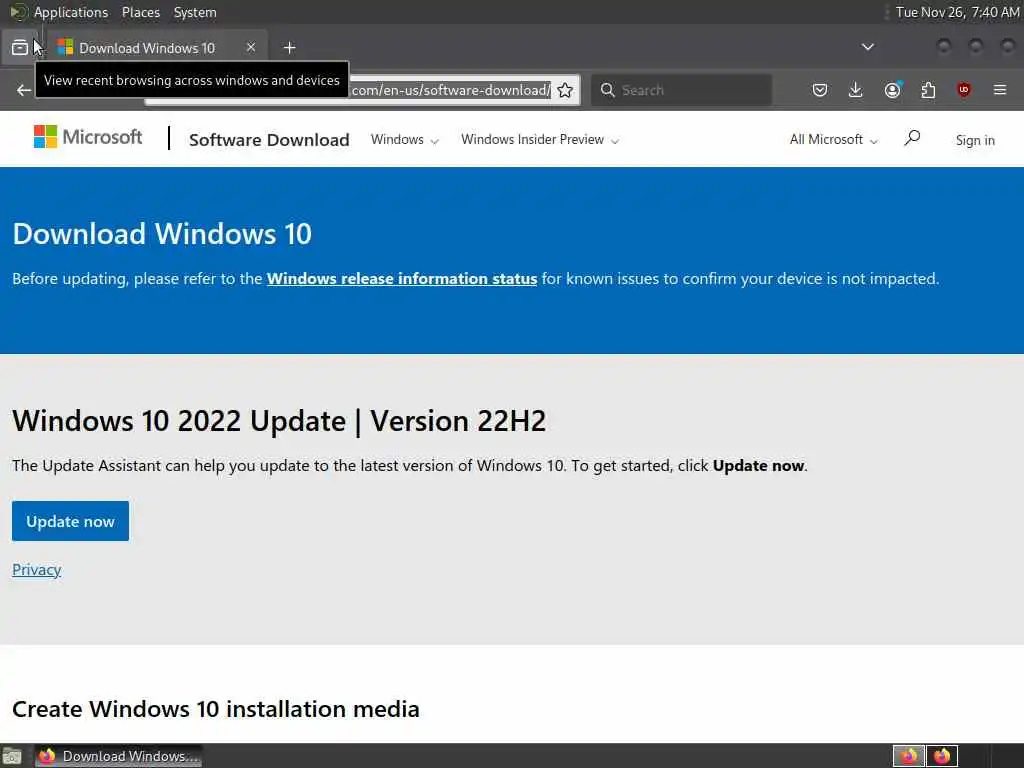Select Download Windows taskbar window button
Screen dimensions: 1024x768
pos(118,756)
